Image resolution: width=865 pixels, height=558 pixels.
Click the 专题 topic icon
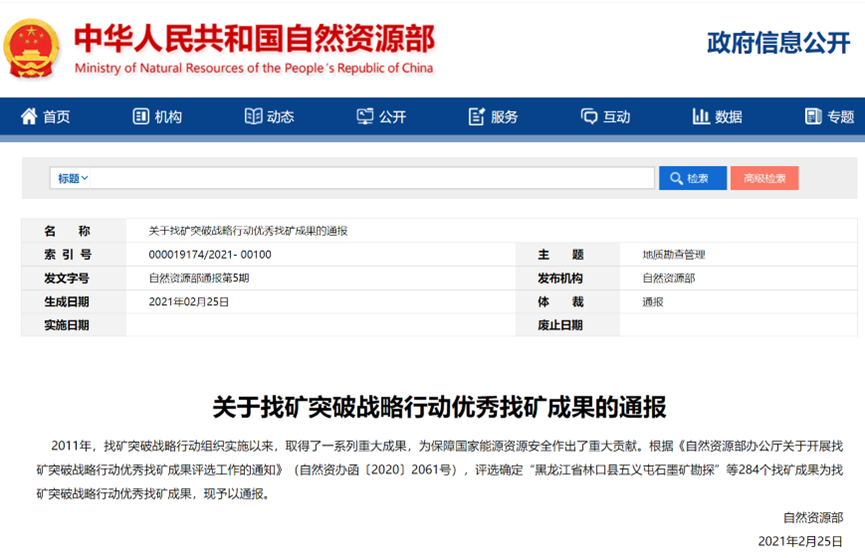pos(813,117)
